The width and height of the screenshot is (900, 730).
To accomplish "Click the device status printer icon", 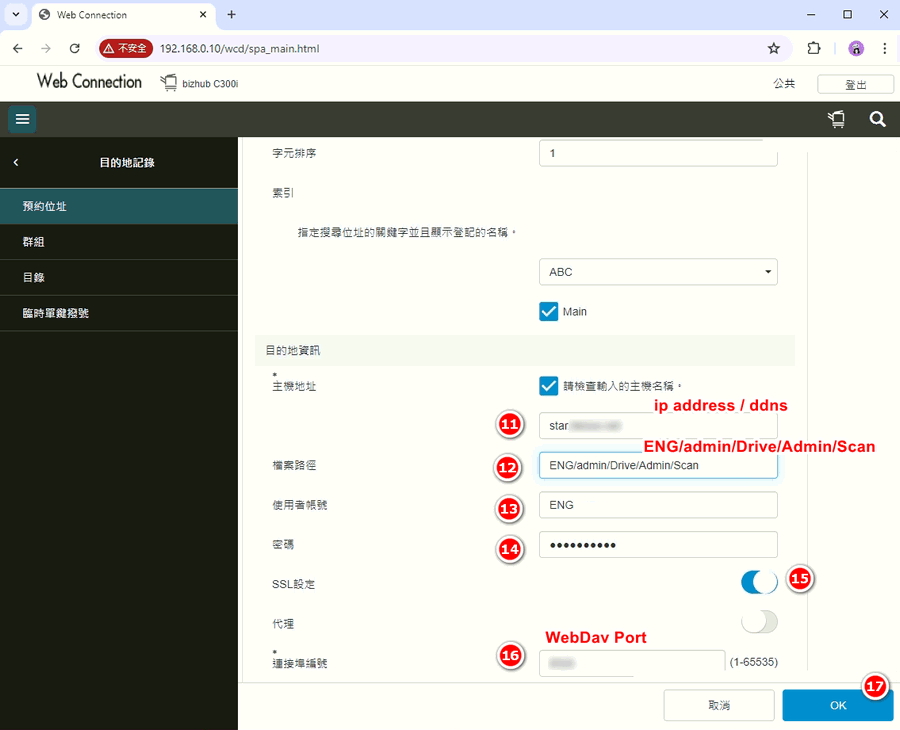I will [836, 119].
